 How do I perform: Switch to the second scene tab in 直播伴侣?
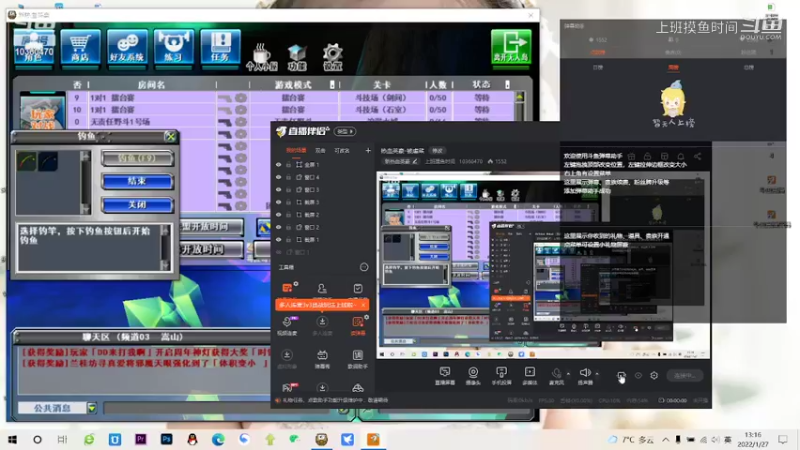point(320,151)
